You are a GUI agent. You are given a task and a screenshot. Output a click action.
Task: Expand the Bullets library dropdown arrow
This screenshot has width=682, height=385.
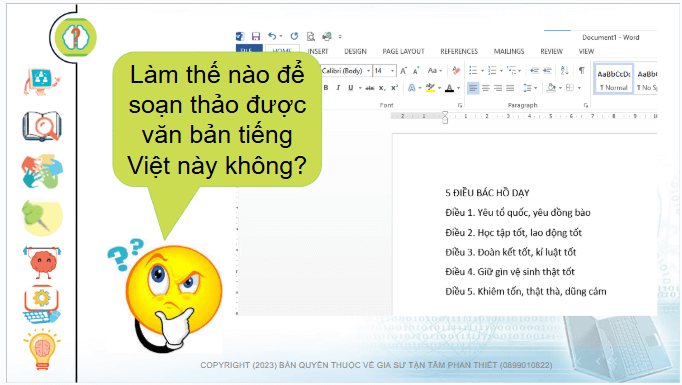[x=482, y=70]
